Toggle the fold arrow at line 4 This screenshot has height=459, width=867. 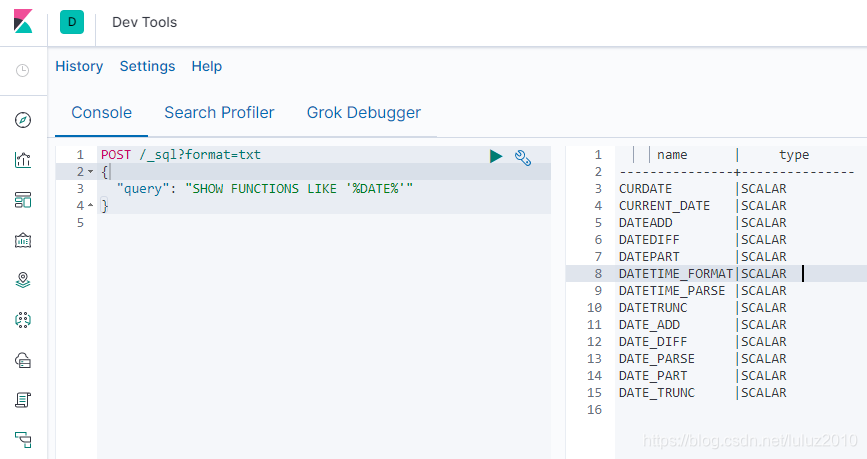[91, 206]
